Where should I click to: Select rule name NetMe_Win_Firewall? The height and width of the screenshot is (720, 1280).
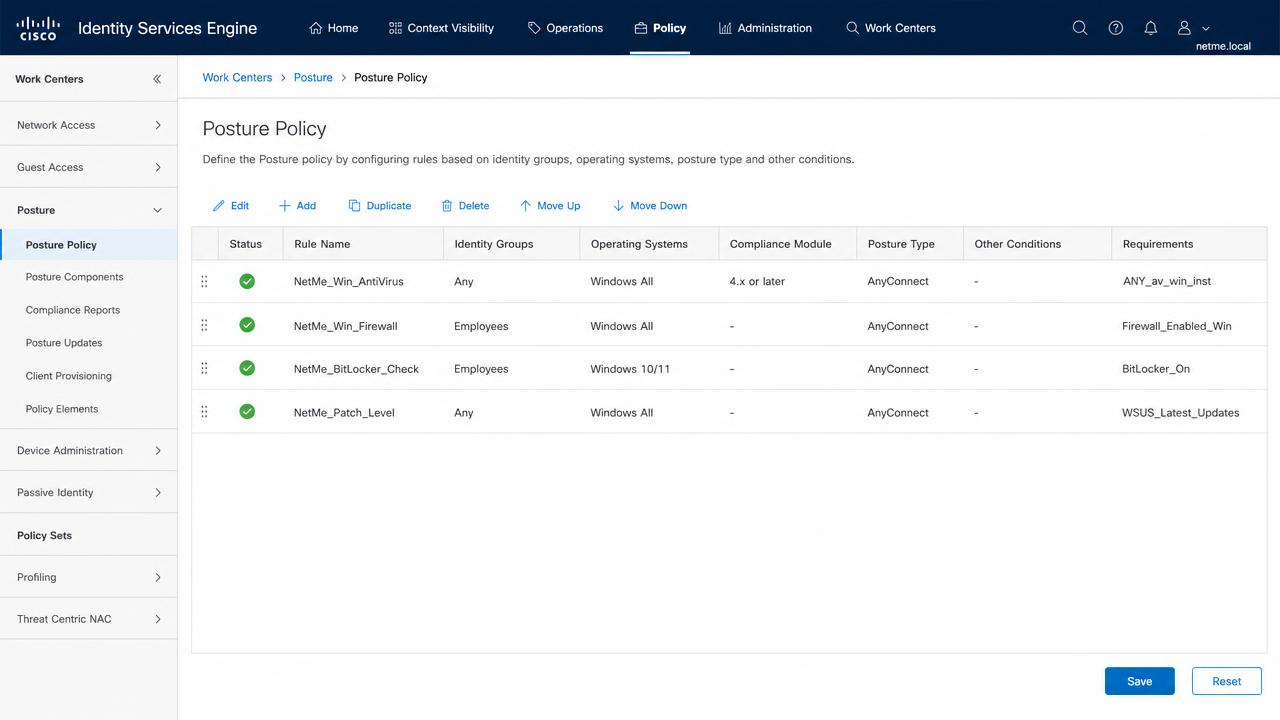tap(346, 326)
